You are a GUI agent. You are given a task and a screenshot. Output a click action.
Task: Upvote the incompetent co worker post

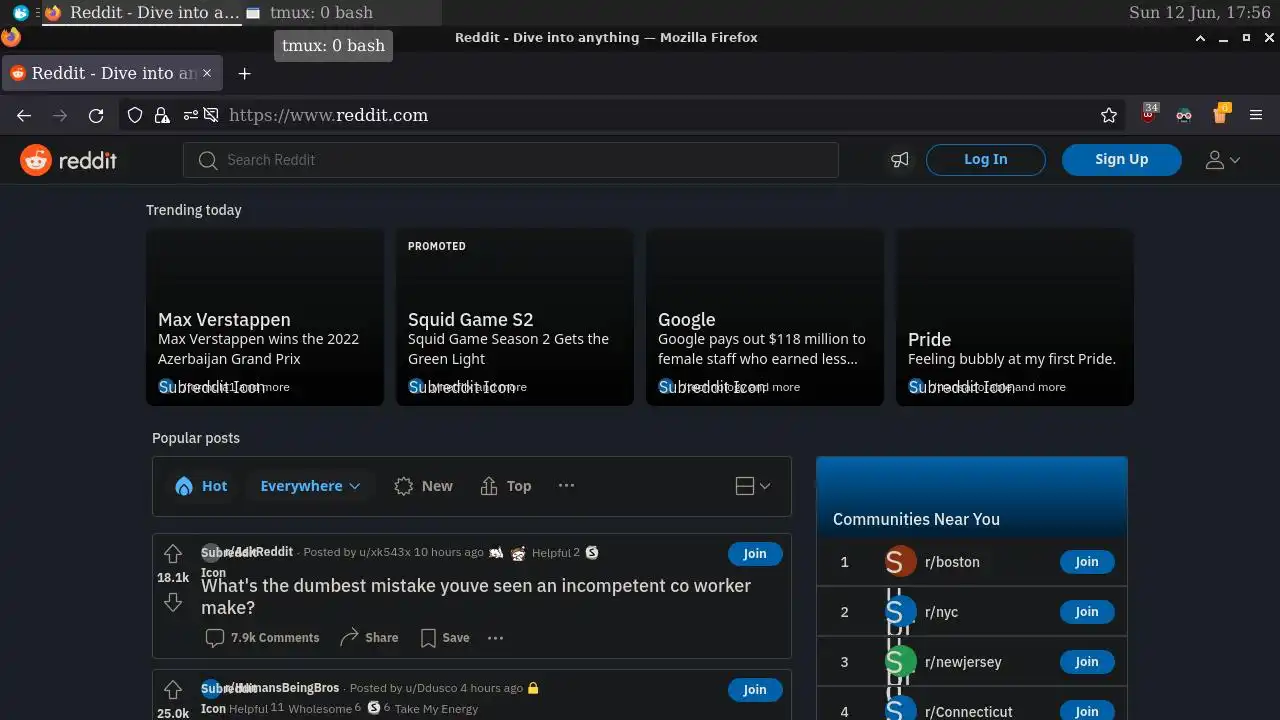[x=173, y=554]
